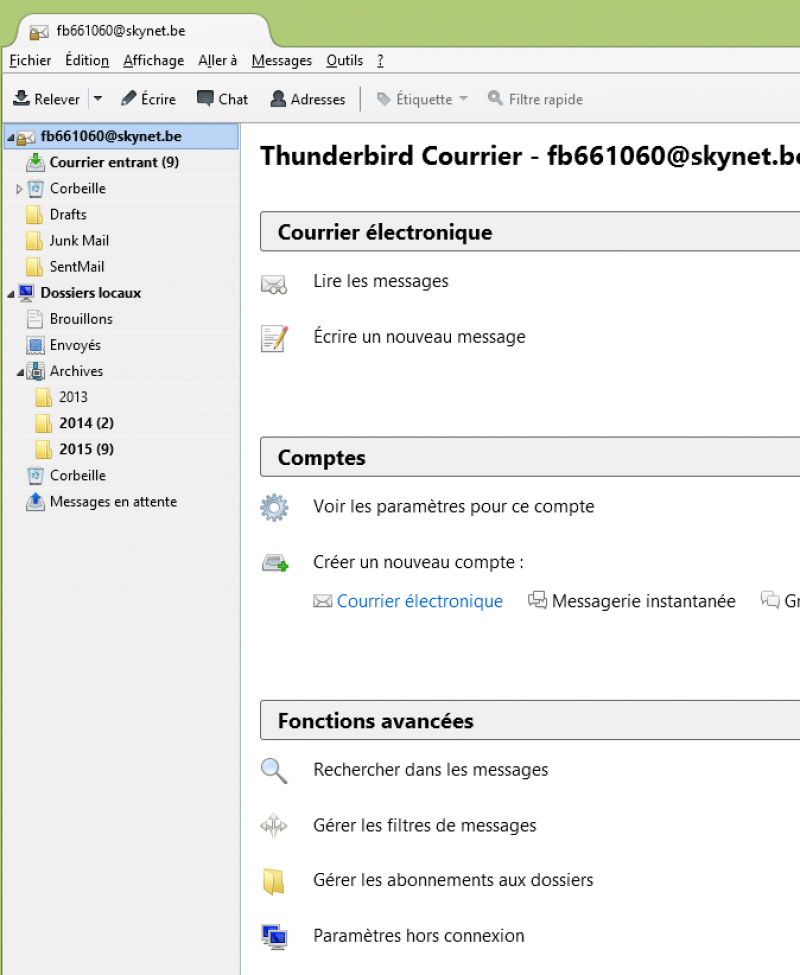Image resolution: width=800 pixels, height=975 pixels.
Task: Open the Outils menu
Action: [x=344, y=60]
